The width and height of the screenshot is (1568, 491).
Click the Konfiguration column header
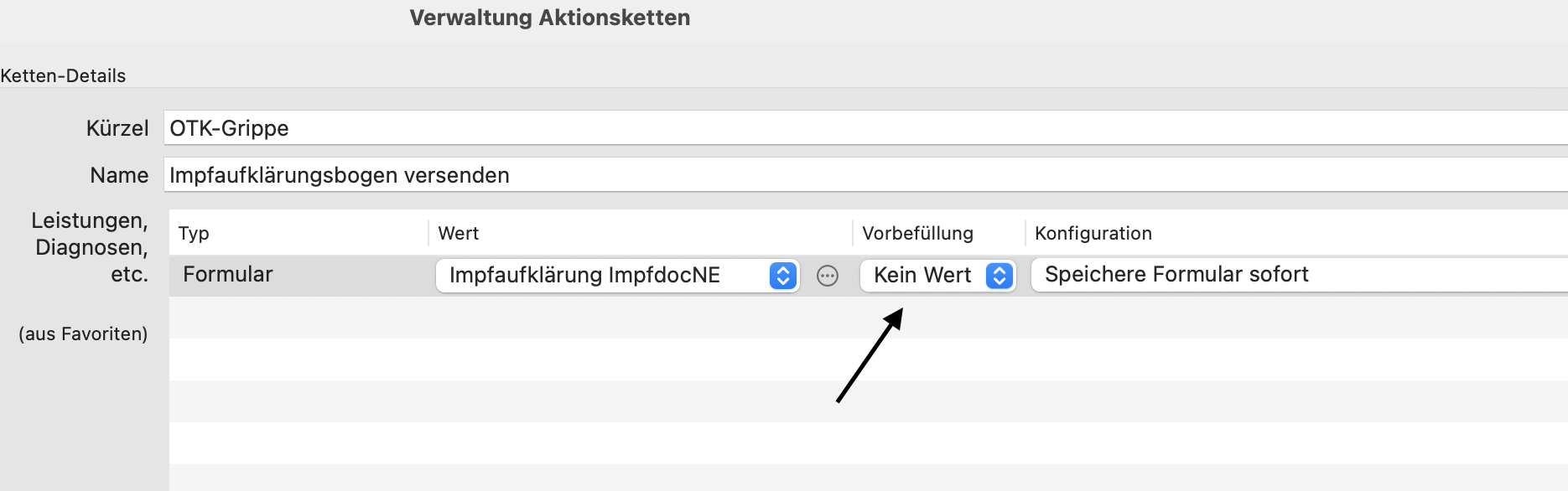click(x=1093, y=234)
